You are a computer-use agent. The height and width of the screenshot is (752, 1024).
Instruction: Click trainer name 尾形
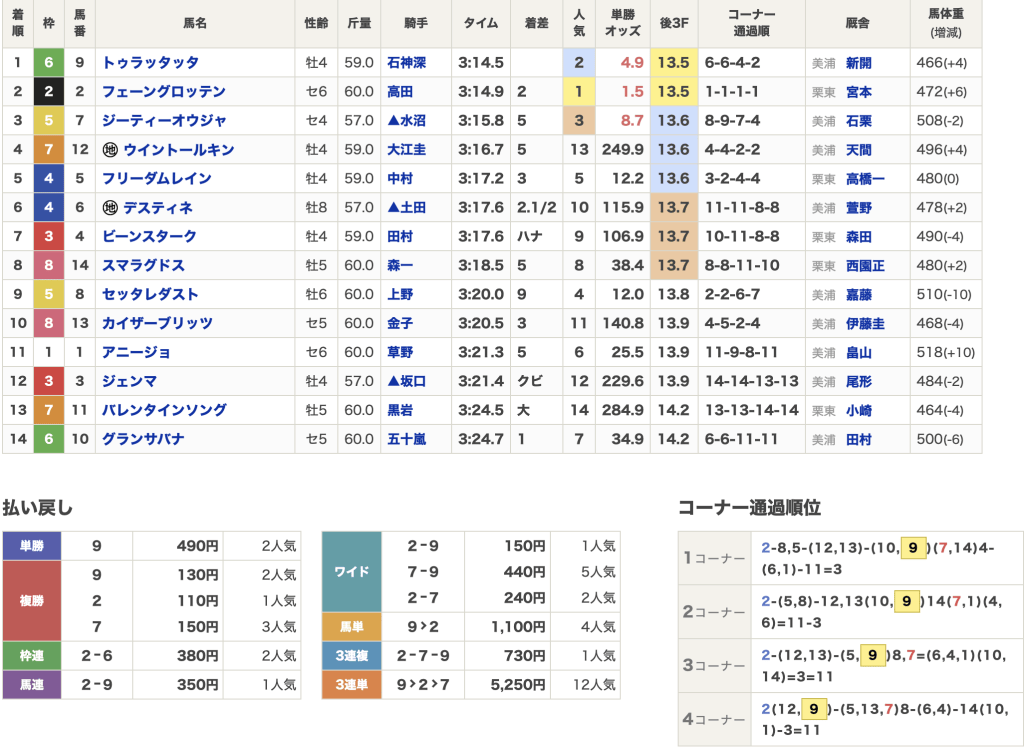(859, 382)
